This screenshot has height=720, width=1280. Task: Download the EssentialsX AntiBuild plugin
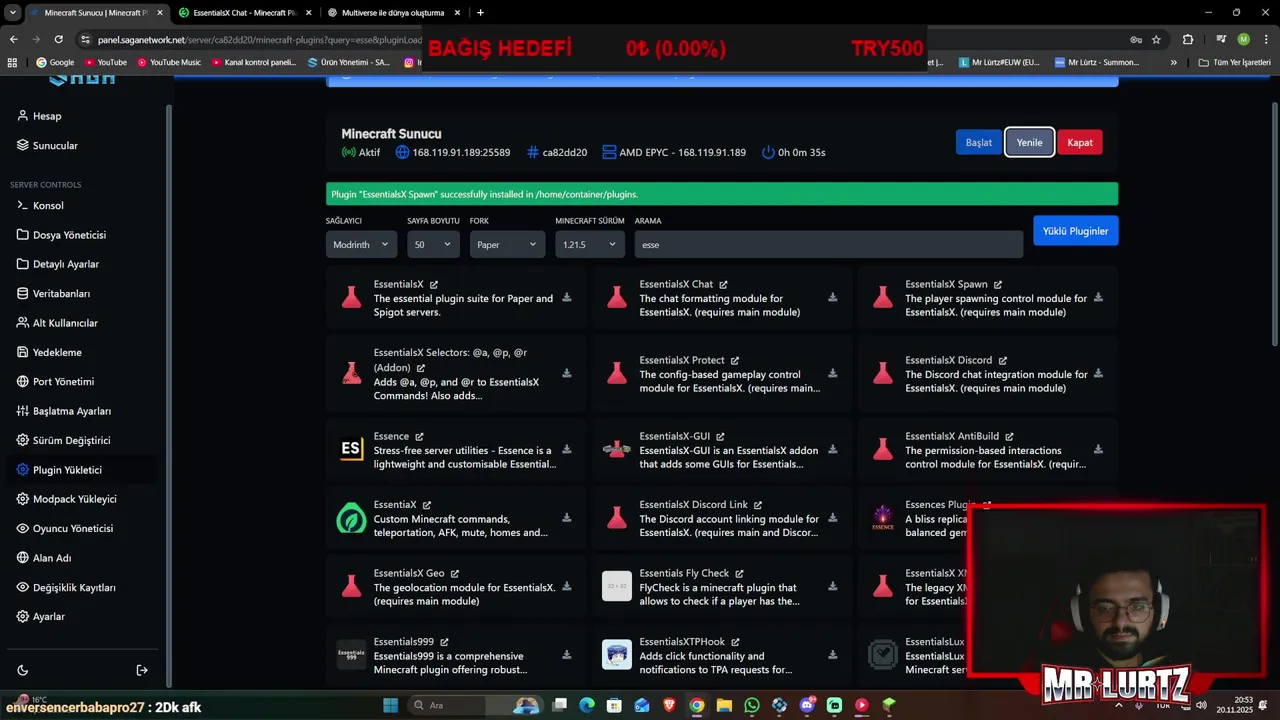tap(1098, 449)
